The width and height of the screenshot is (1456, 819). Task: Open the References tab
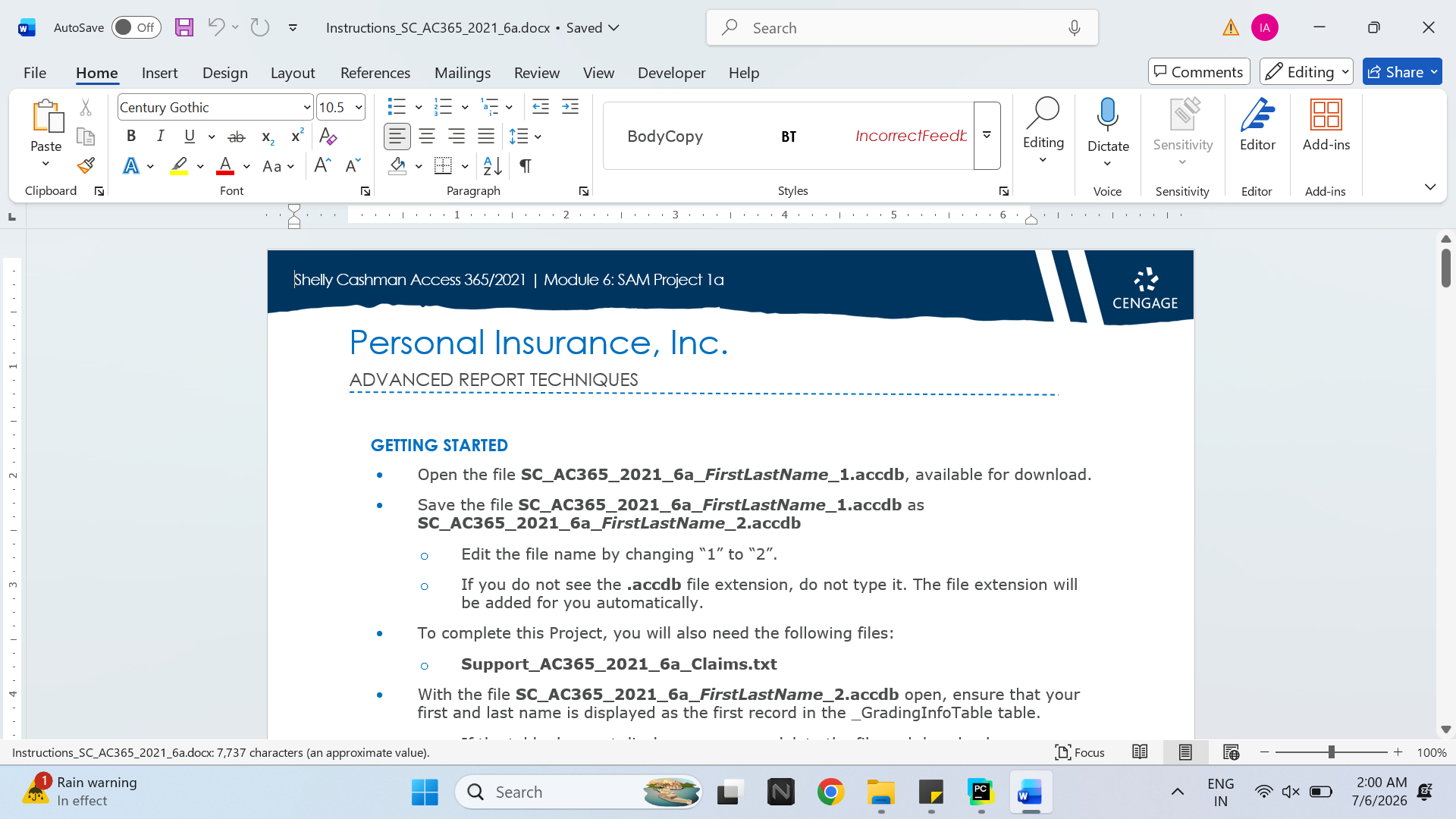375,73
